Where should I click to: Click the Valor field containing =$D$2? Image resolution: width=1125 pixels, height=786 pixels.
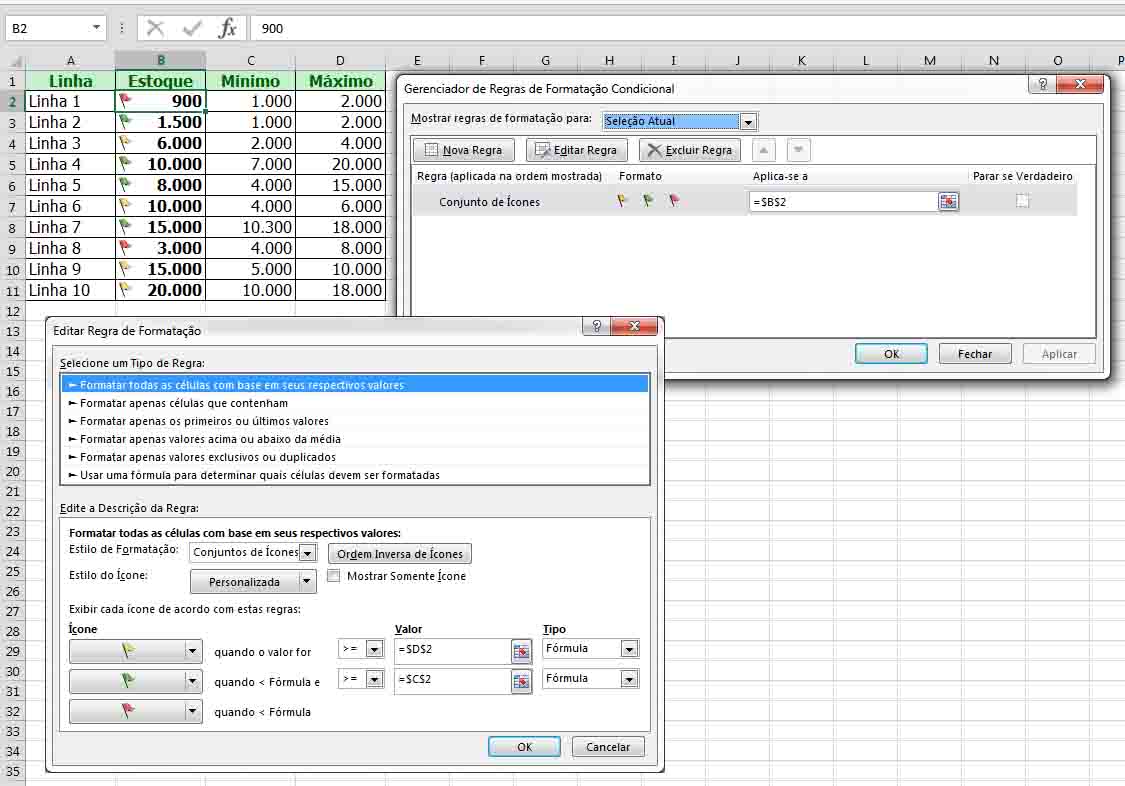point(452,650)
